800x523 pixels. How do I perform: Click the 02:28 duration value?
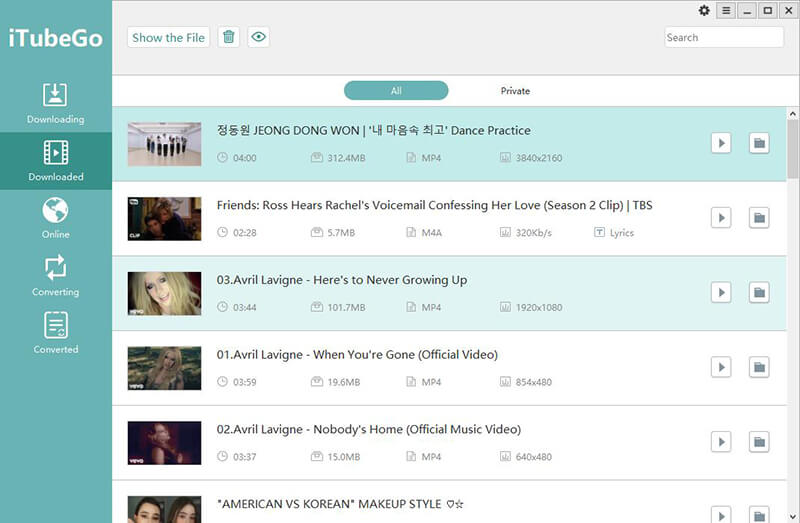click(x=245, y=233)
